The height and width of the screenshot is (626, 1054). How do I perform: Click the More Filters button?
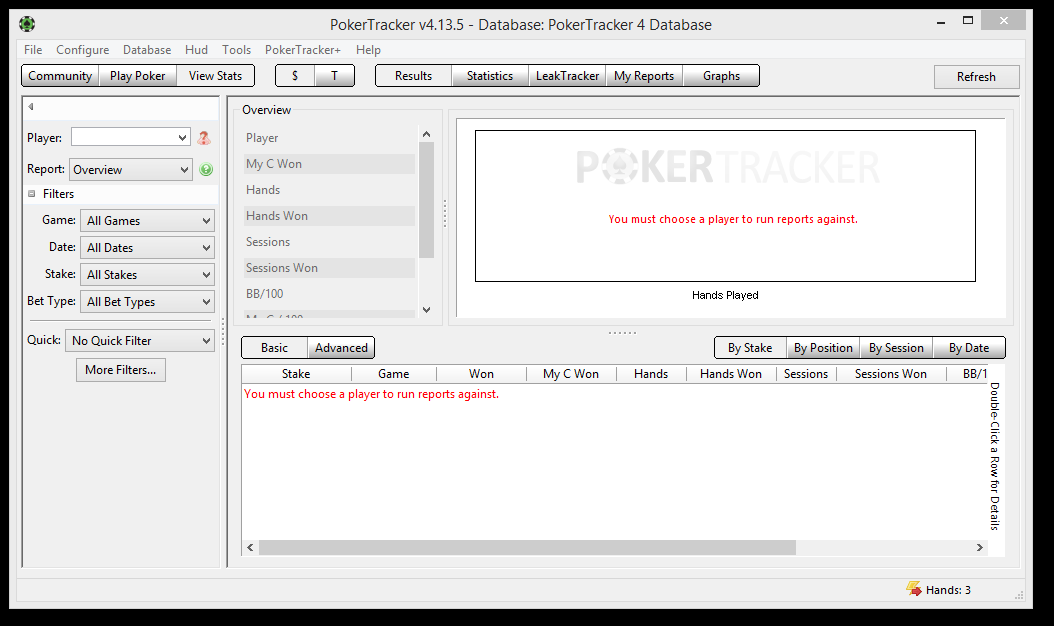tap(121, 370)
